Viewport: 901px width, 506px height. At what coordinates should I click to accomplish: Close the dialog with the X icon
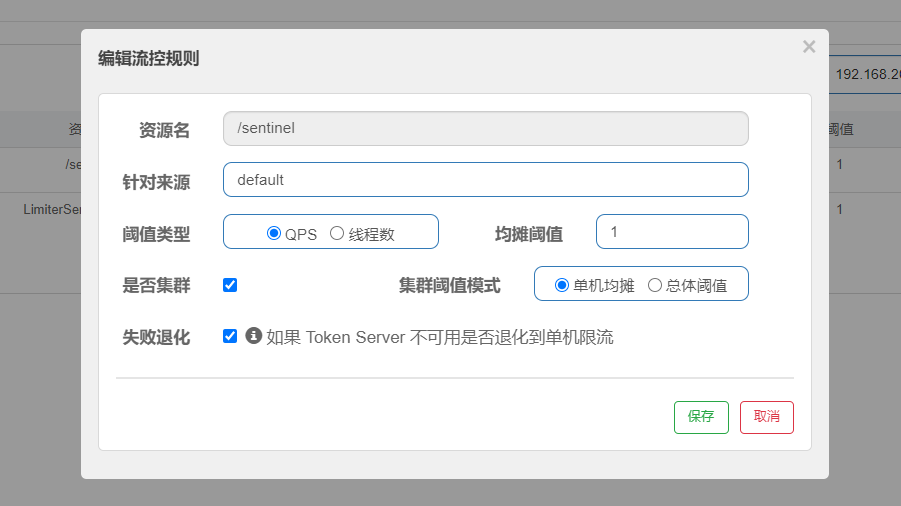(808, 47)
